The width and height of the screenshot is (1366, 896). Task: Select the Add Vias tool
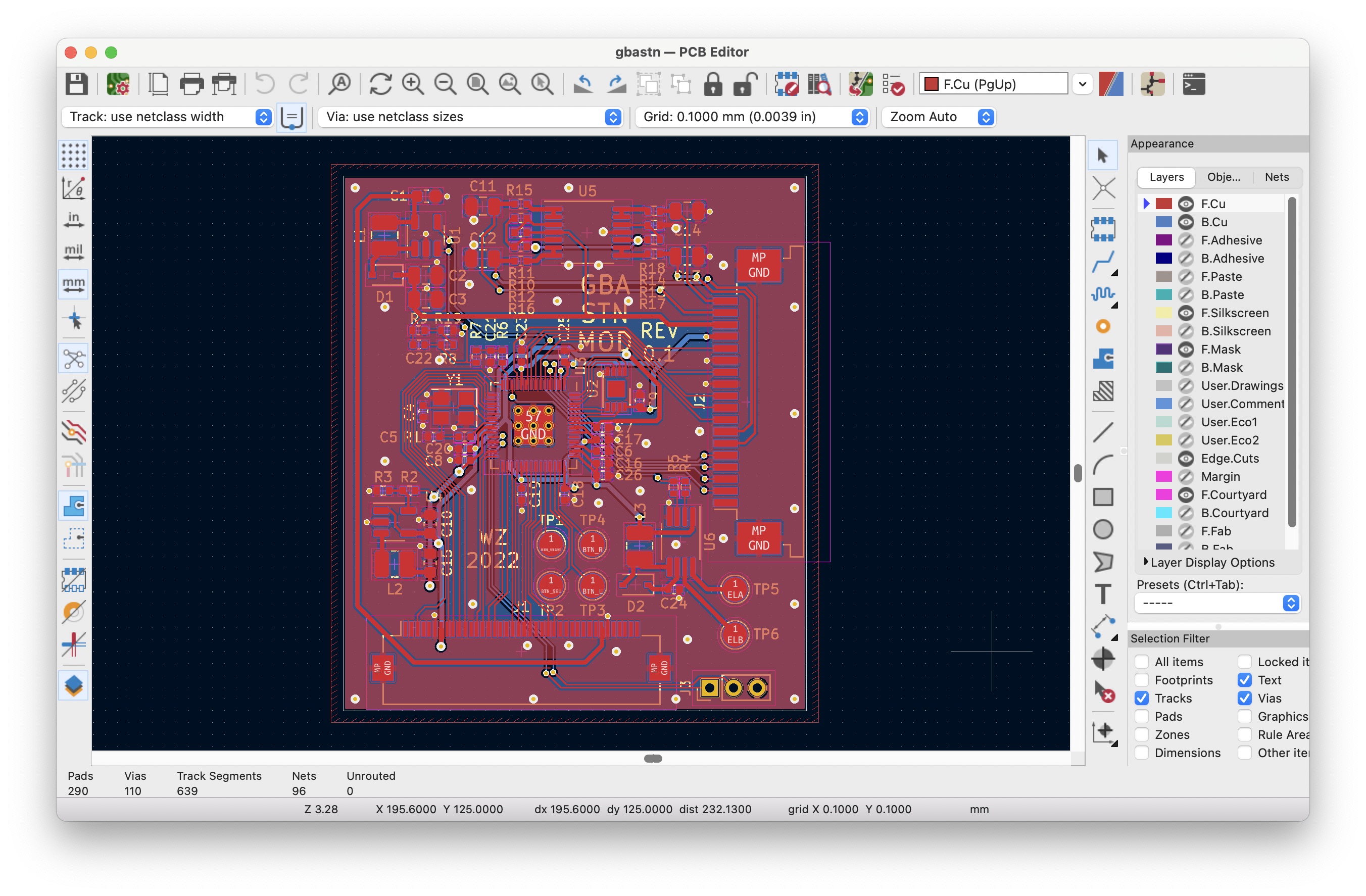(x=1103, y=327)
